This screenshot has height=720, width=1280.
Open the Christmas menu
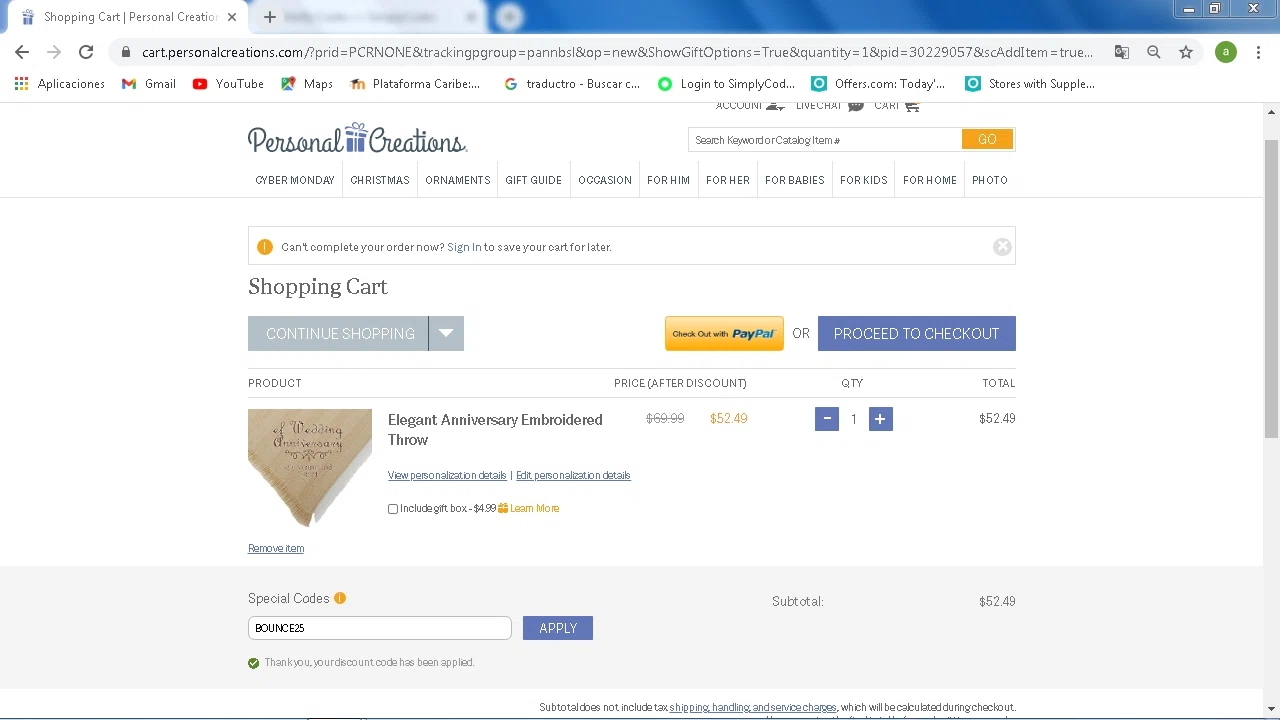[380, 180]
